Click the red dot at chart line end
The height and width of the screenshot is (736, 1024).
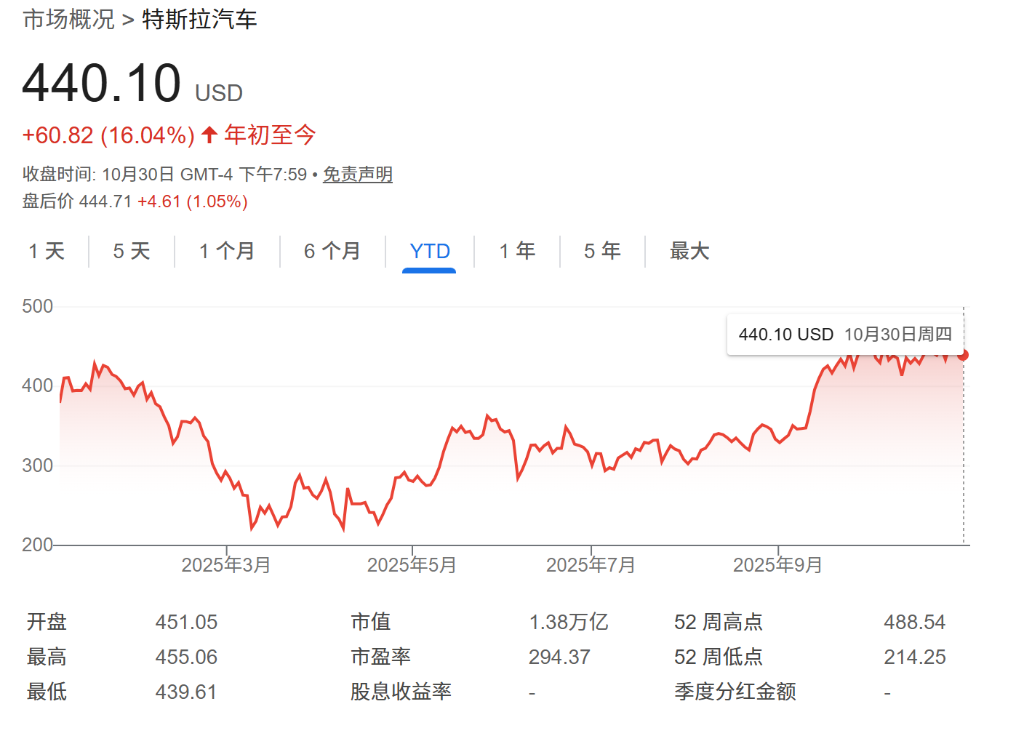(963, 354)
